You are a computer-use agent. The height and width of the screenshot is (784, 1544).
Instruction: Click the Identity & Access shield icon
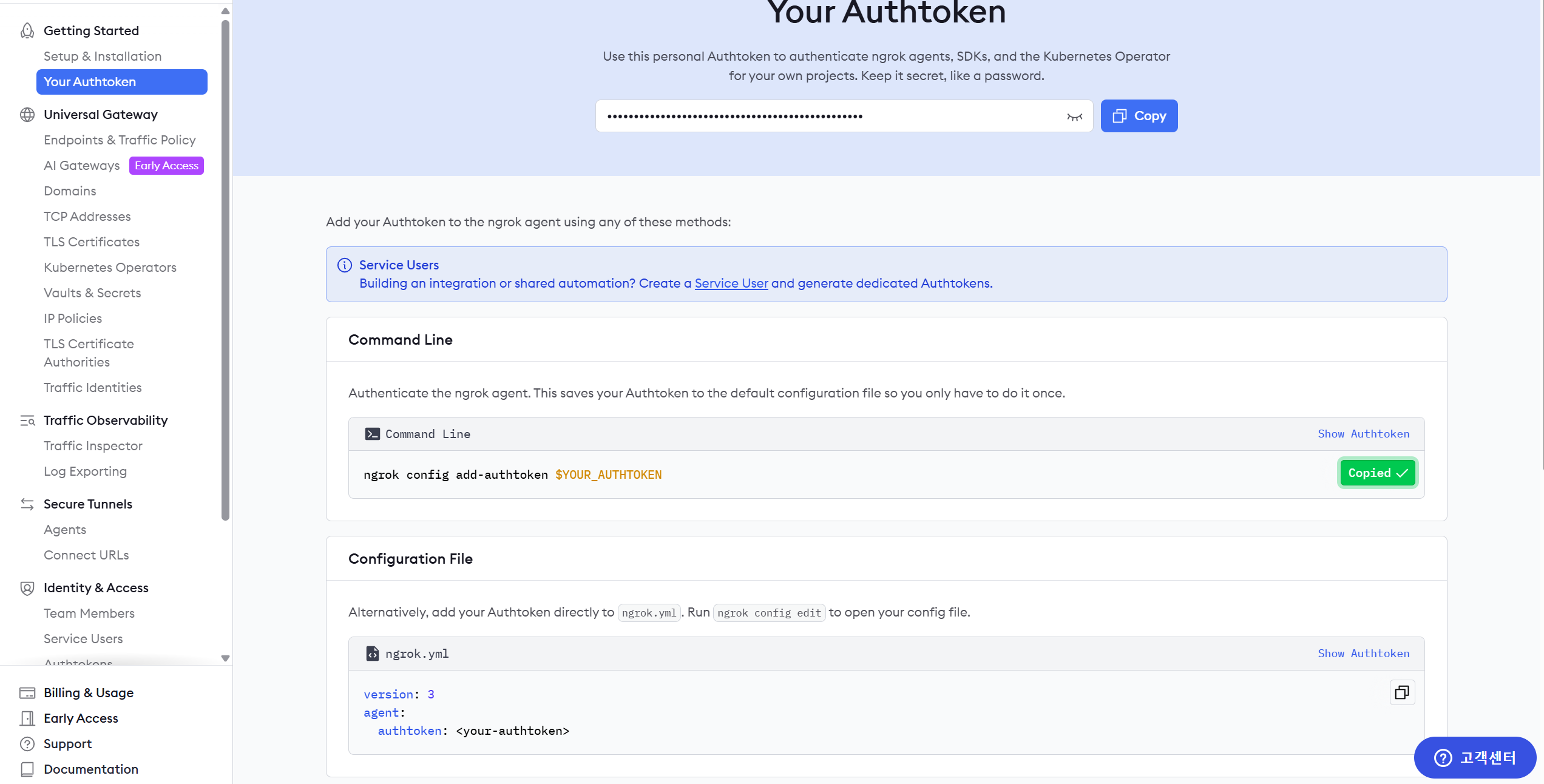point(27,588)
